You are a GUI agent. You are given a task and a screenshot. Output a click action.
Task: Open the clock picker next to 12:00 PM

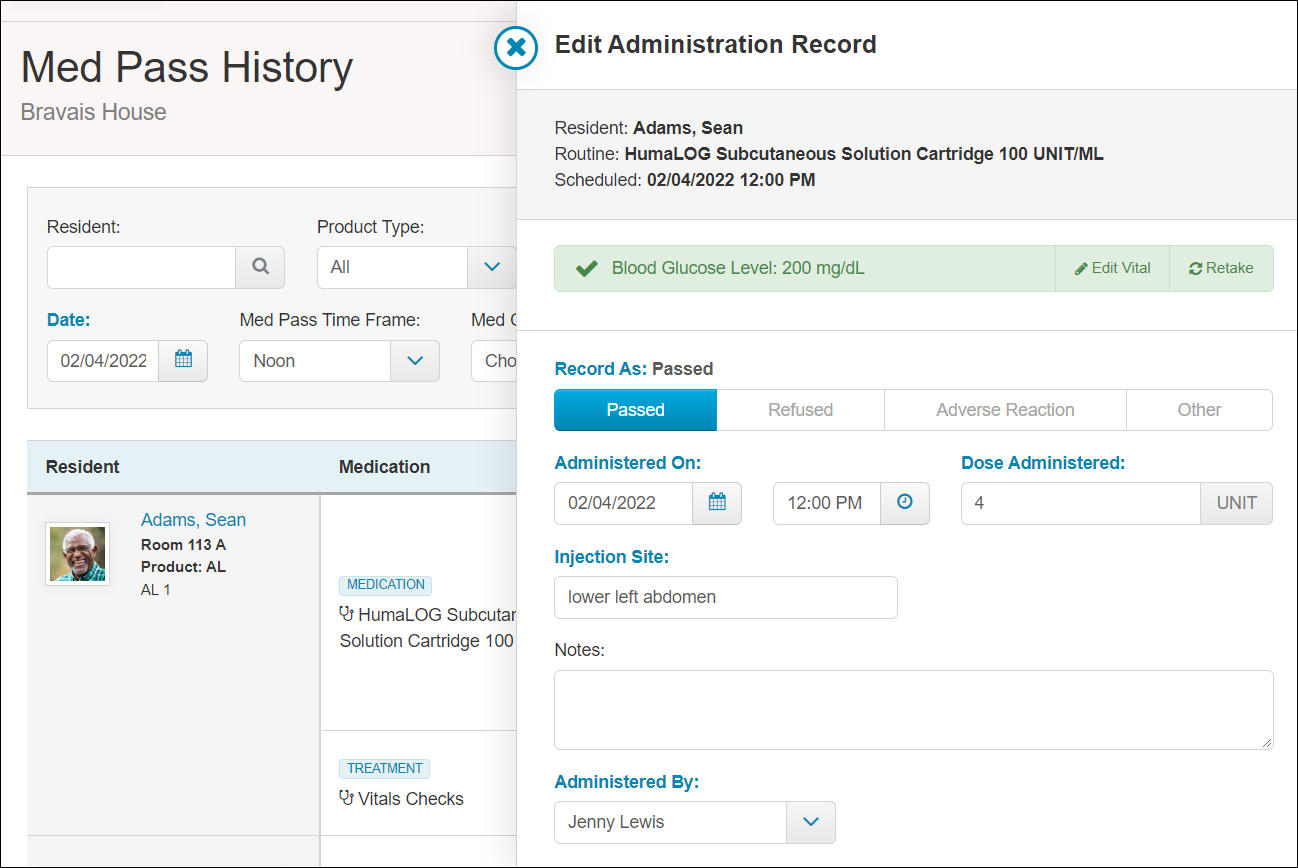904,503
